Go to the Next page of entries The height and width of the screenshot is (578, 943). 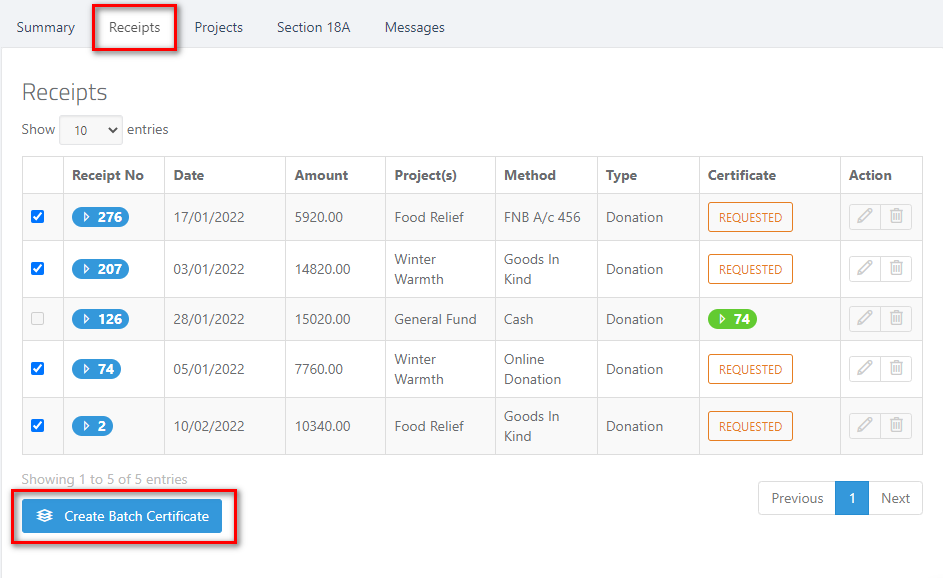click(895, 498)
